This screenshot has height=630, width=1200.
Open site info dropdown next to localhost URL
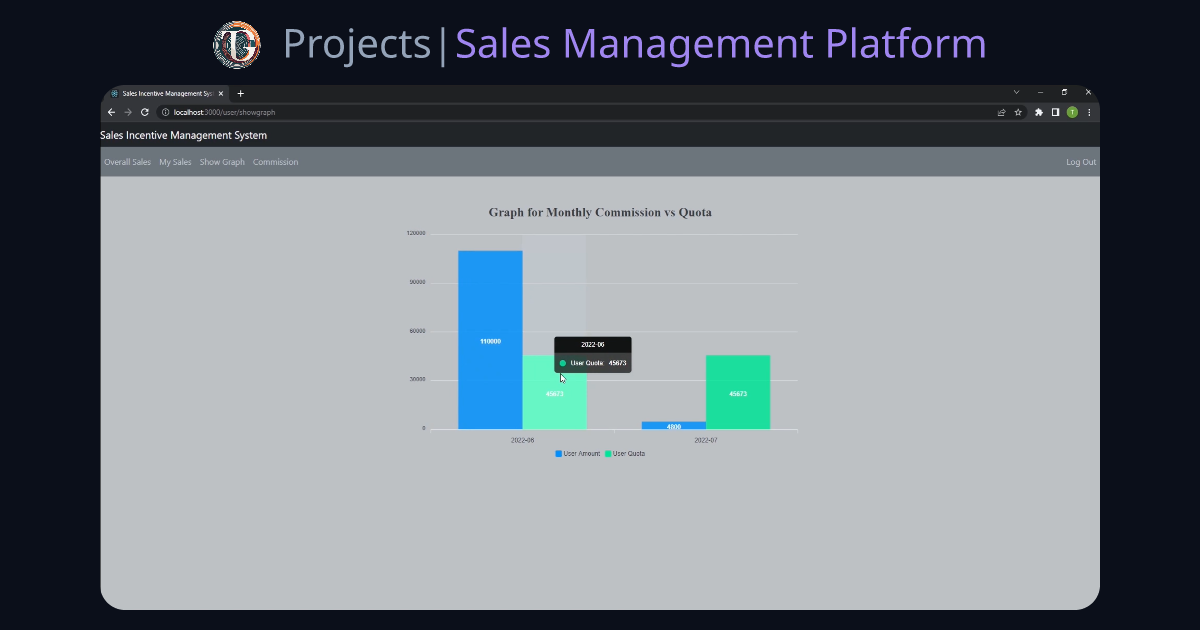click(x=166, y=112)
